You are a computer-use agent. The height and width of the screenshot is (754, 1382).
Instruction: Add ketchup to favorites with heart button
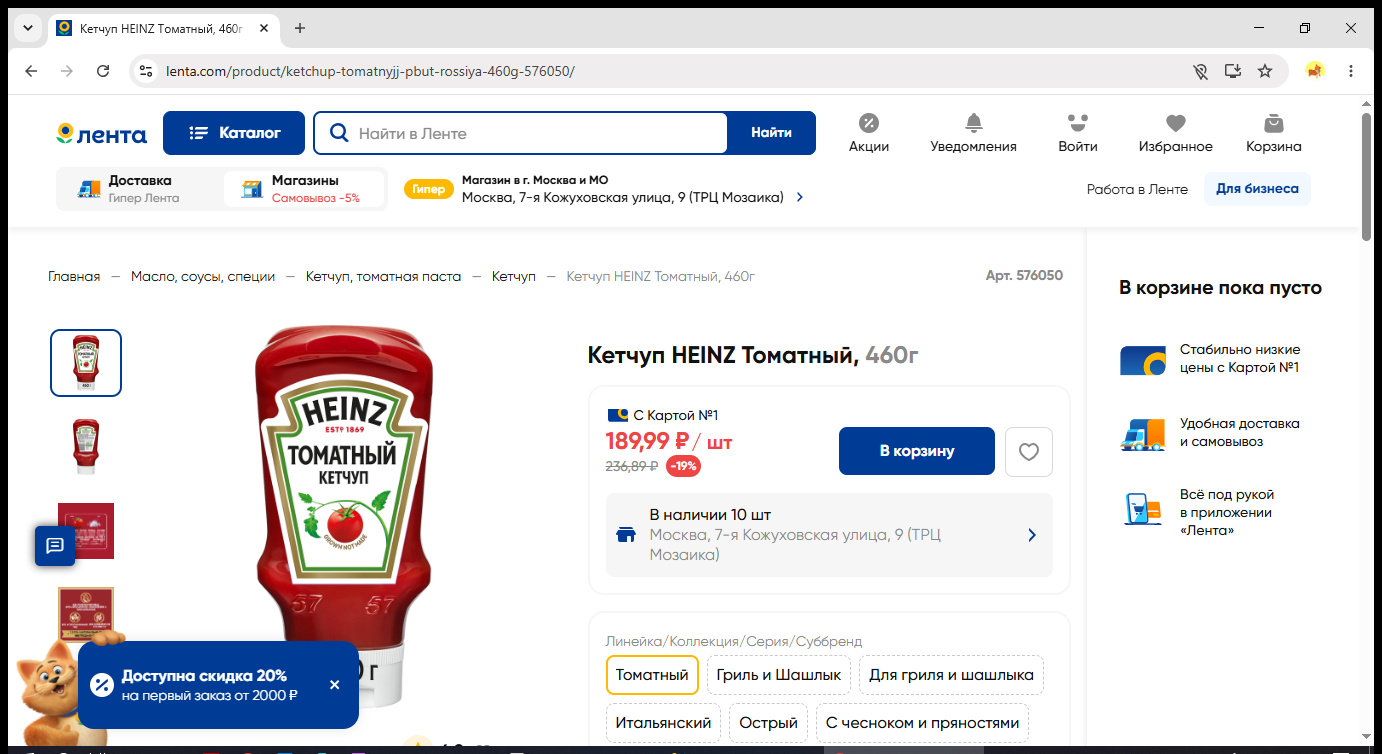[x=1029, y=452]
